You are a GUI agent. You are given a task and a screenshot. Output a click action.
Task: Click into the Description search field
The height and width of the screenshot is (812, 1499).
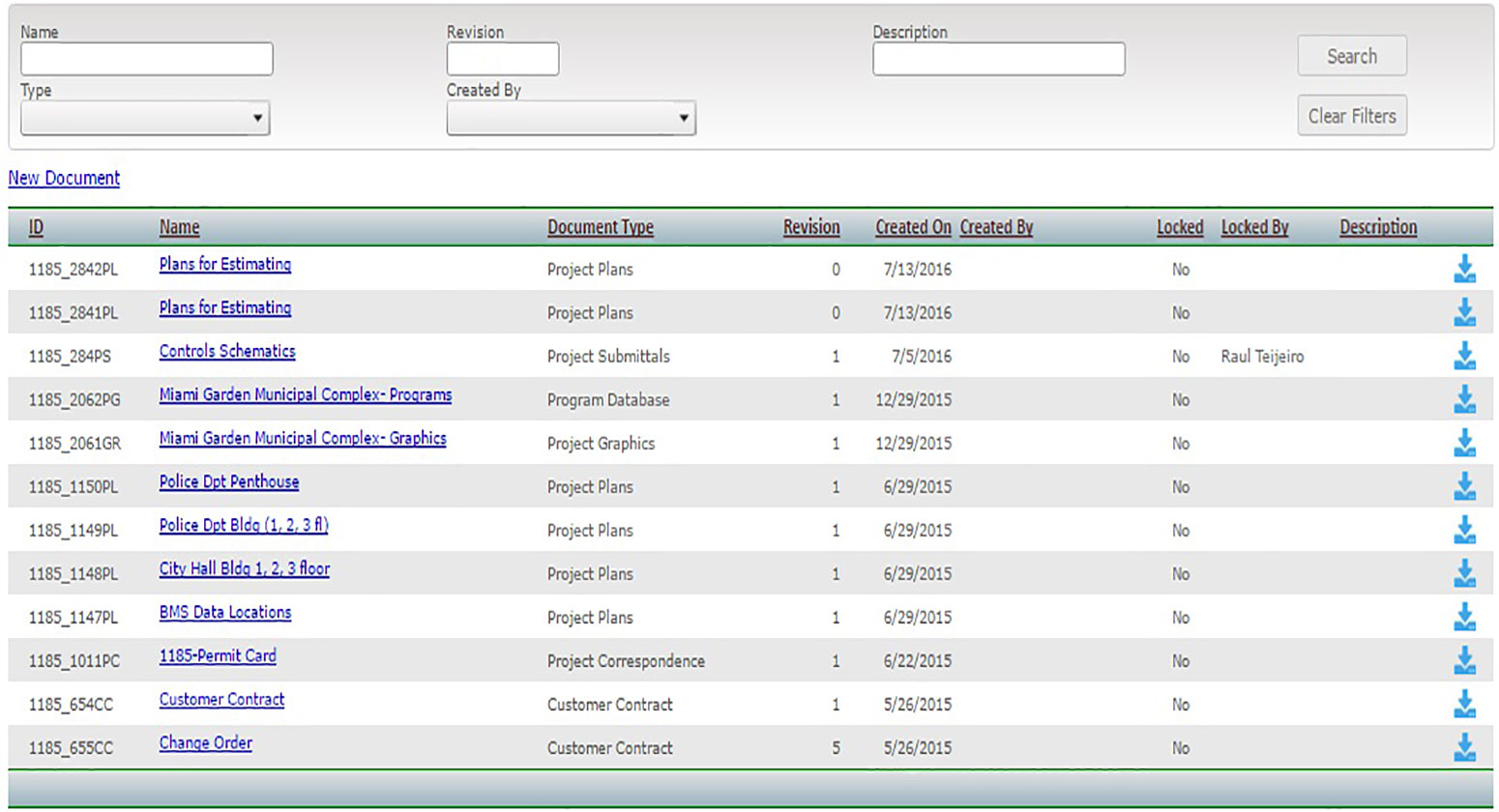(998, 59)
